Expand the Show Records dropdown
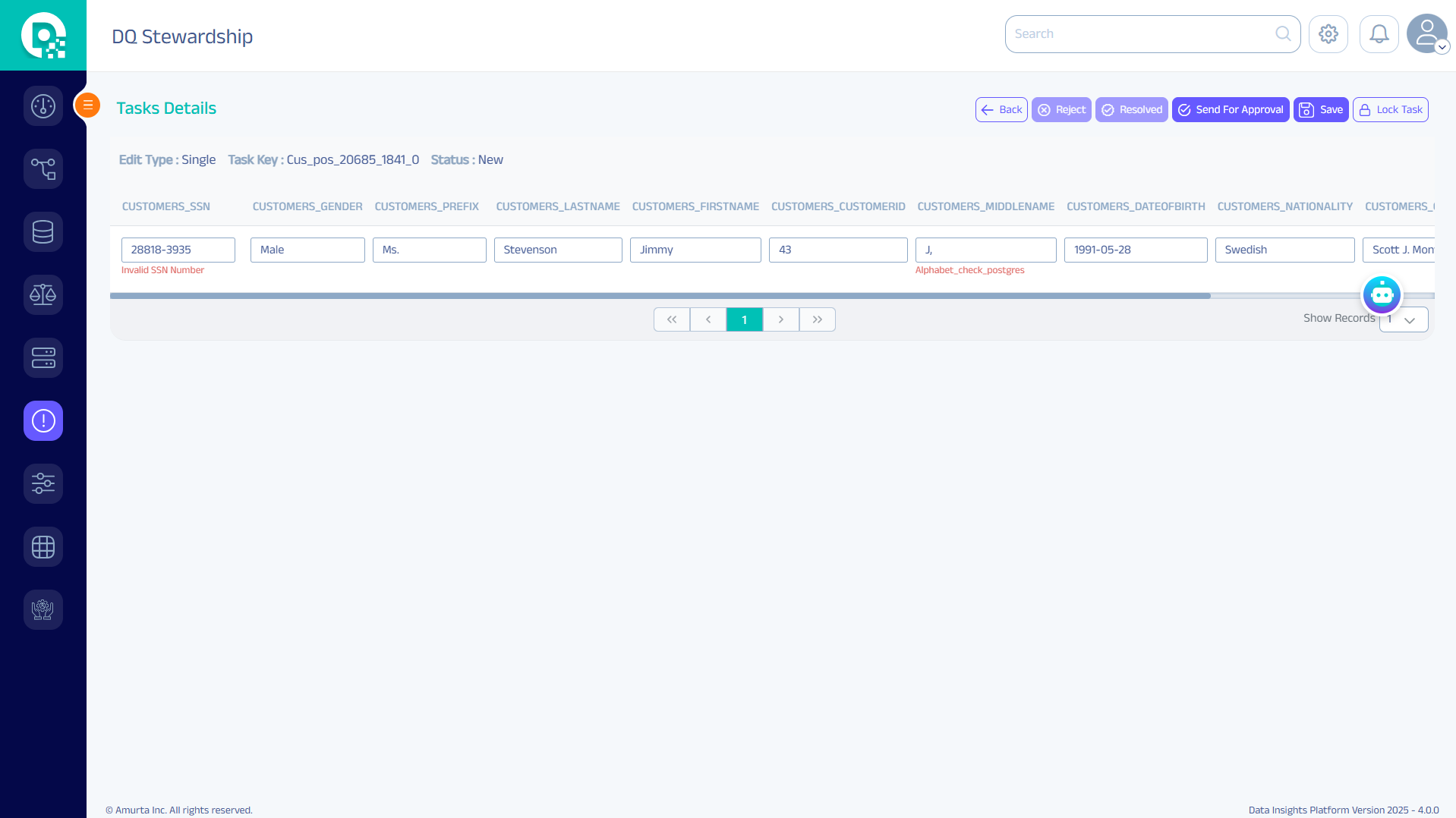 click(x=1404, y=319)
